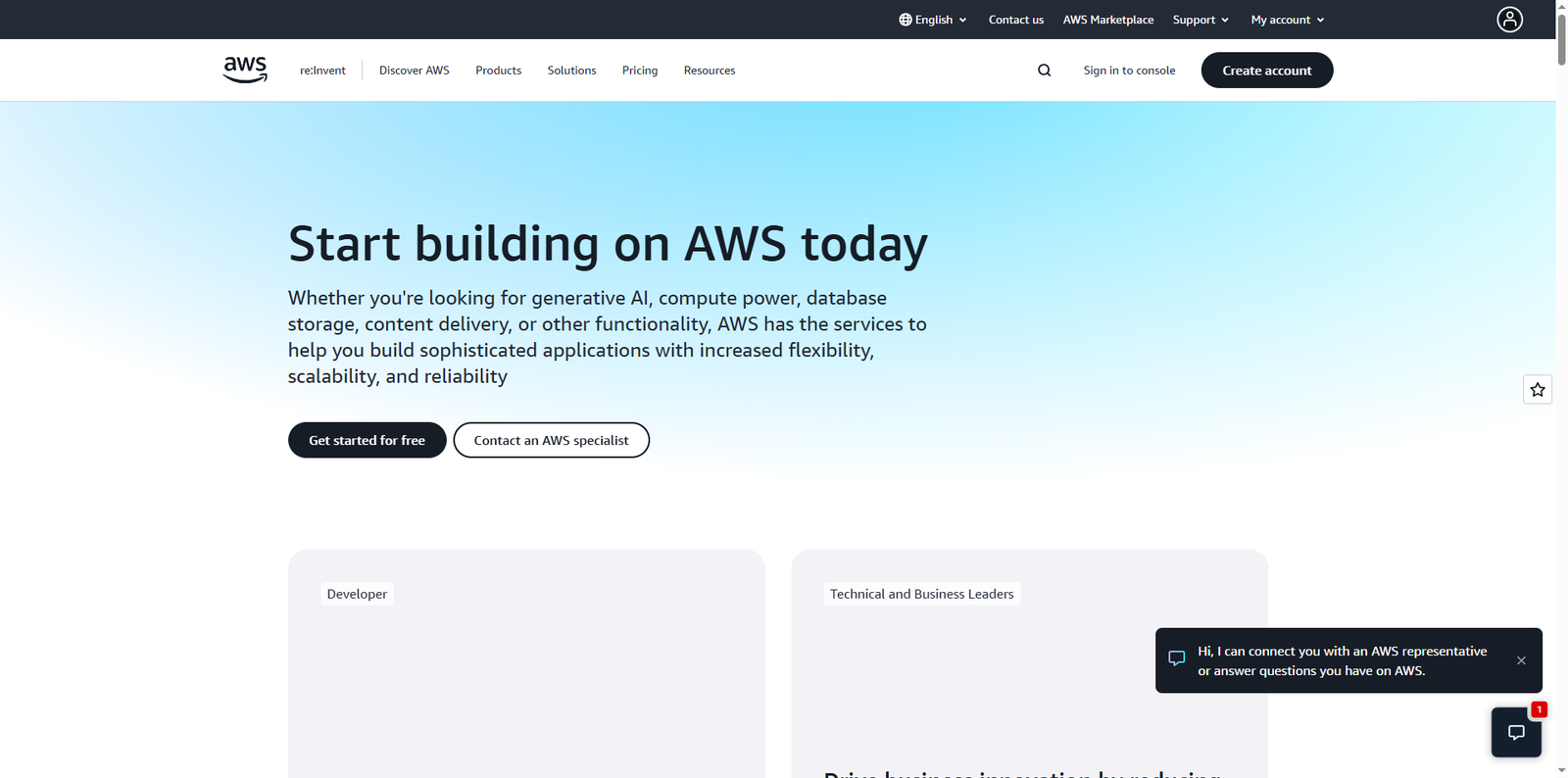Screen dimensions: 1568x778
Task: Click Sign in to console
Action: 1129,71
